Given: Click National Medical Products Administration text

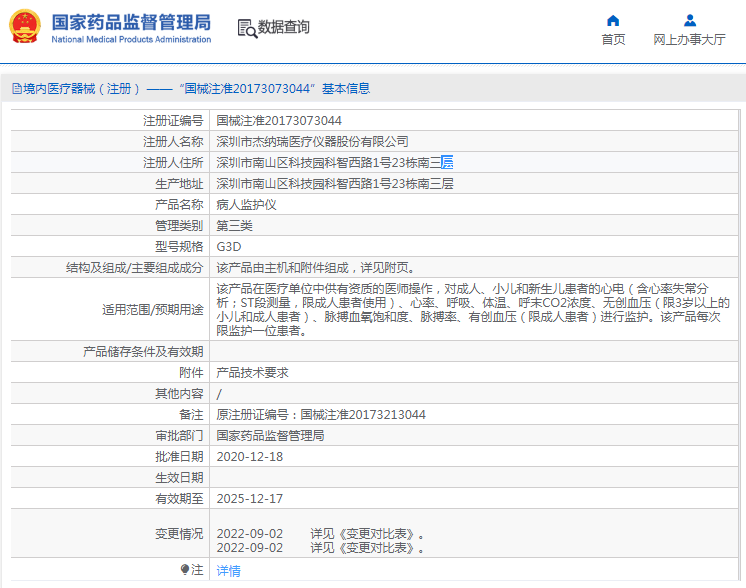Looking at the screenshot, I should pos(131,39).
